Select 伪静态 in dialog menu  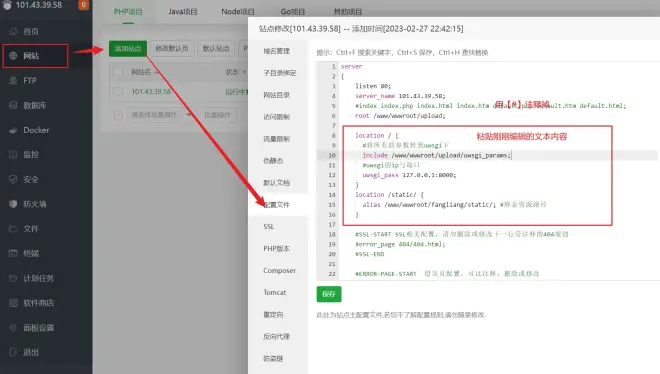tap(273, 161)
